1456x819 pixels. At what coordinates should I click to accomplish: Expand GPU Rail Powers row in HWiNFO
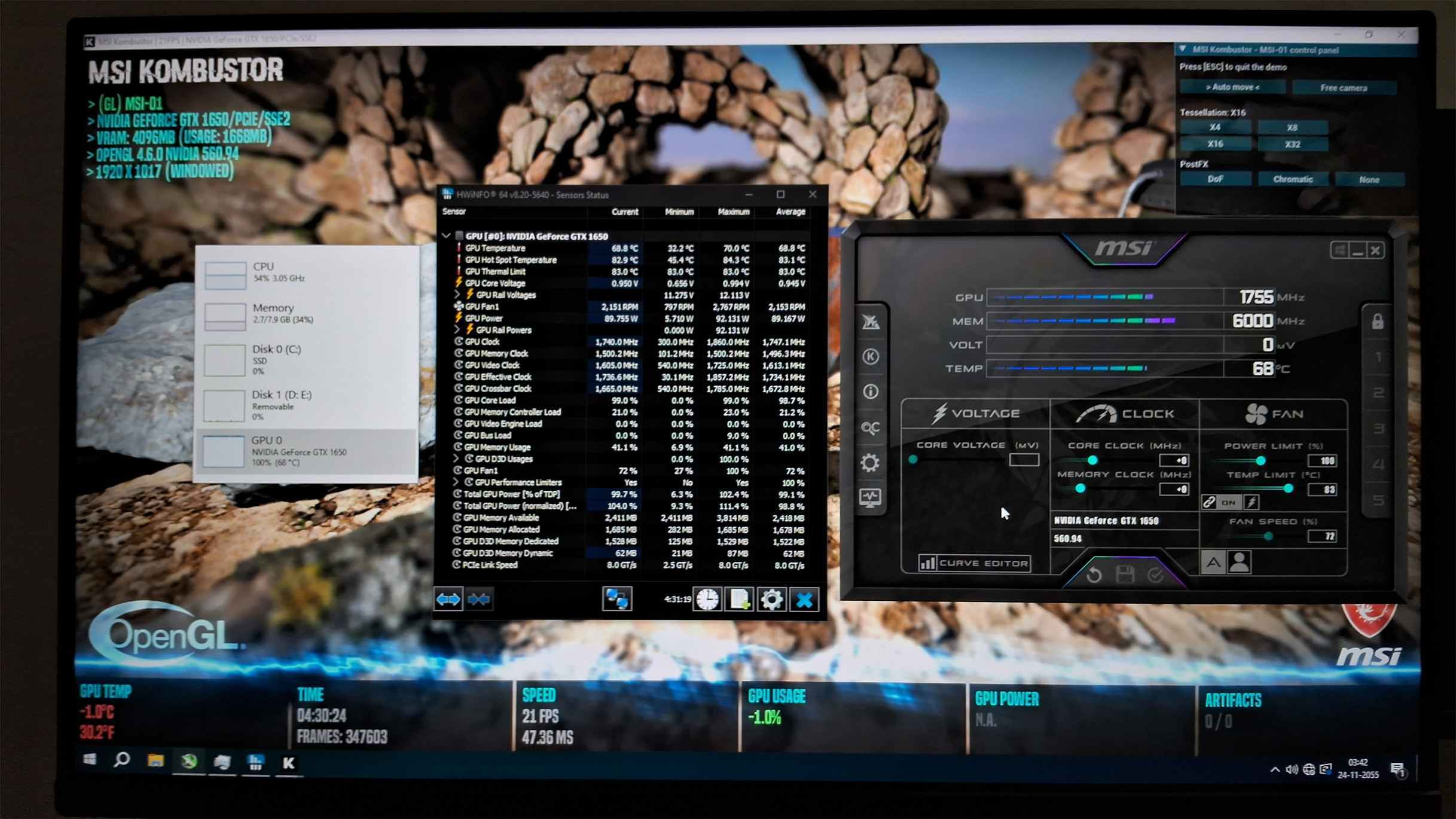(457, 330)
